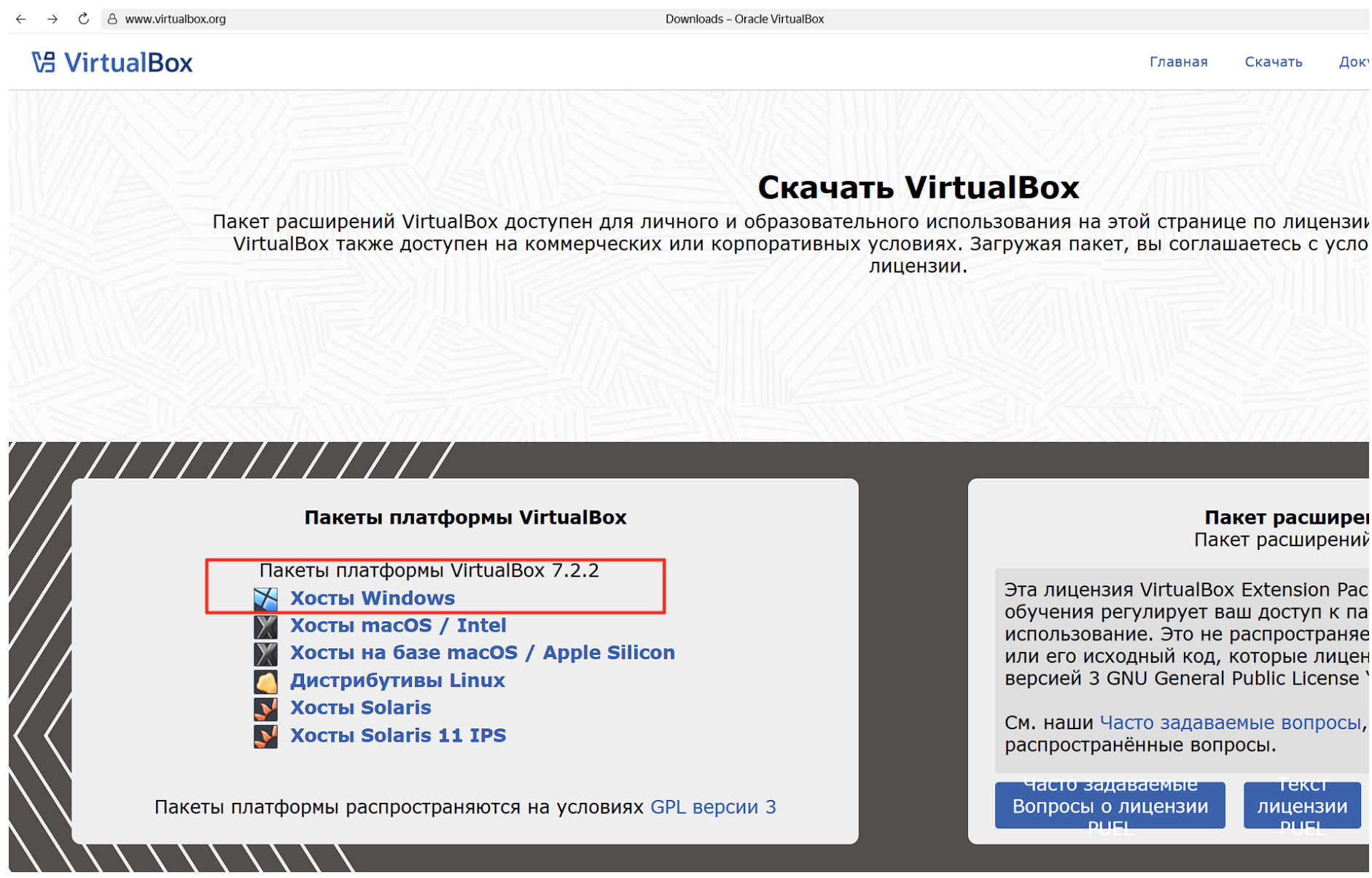Open the Скачать navigation item
This screenshot has height=878, width=1372.
(x=1273, y=62)
